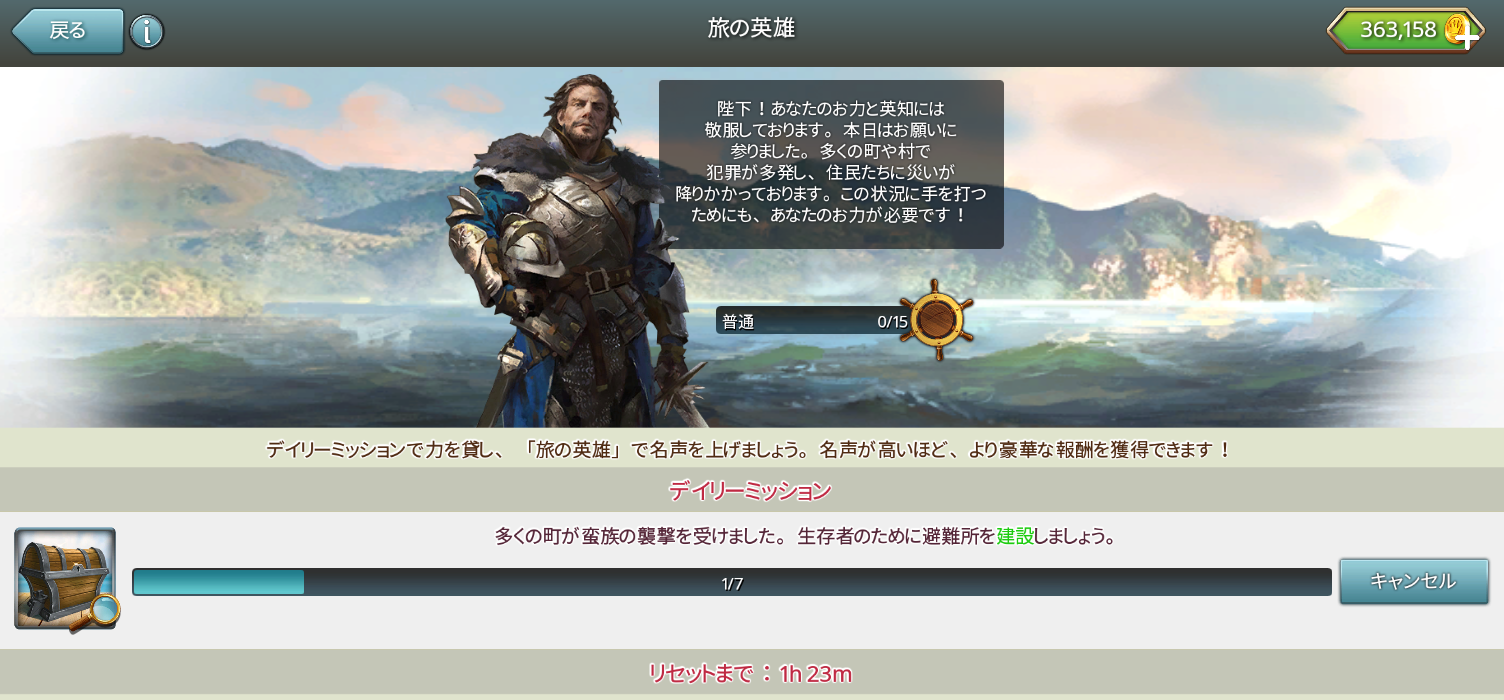Click the green 建設 link in mission text
The width and height of the screenshot is (1504, 700).
click(1014, 536)
